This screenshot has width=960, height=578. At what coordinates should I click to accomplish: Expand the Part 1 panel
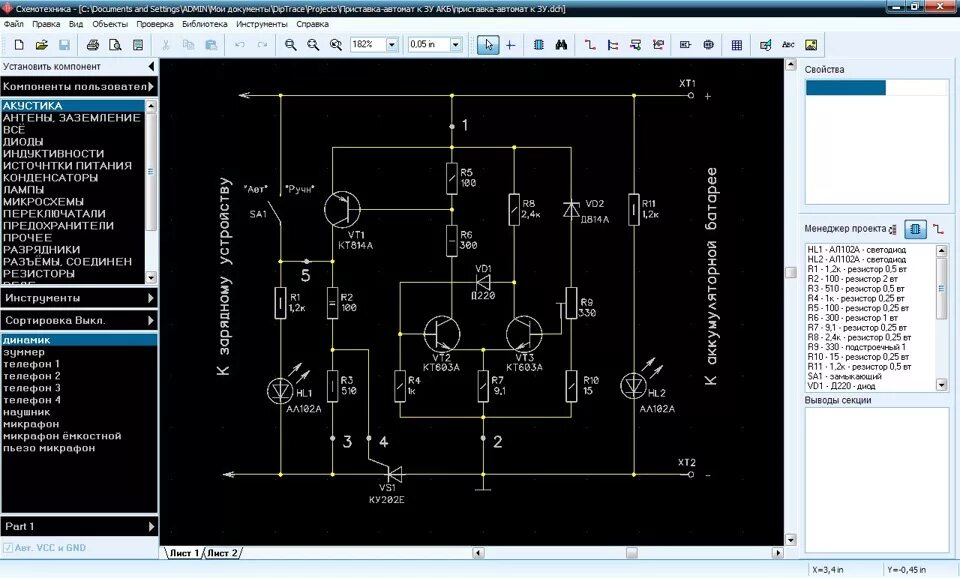(x=79, y=527)
